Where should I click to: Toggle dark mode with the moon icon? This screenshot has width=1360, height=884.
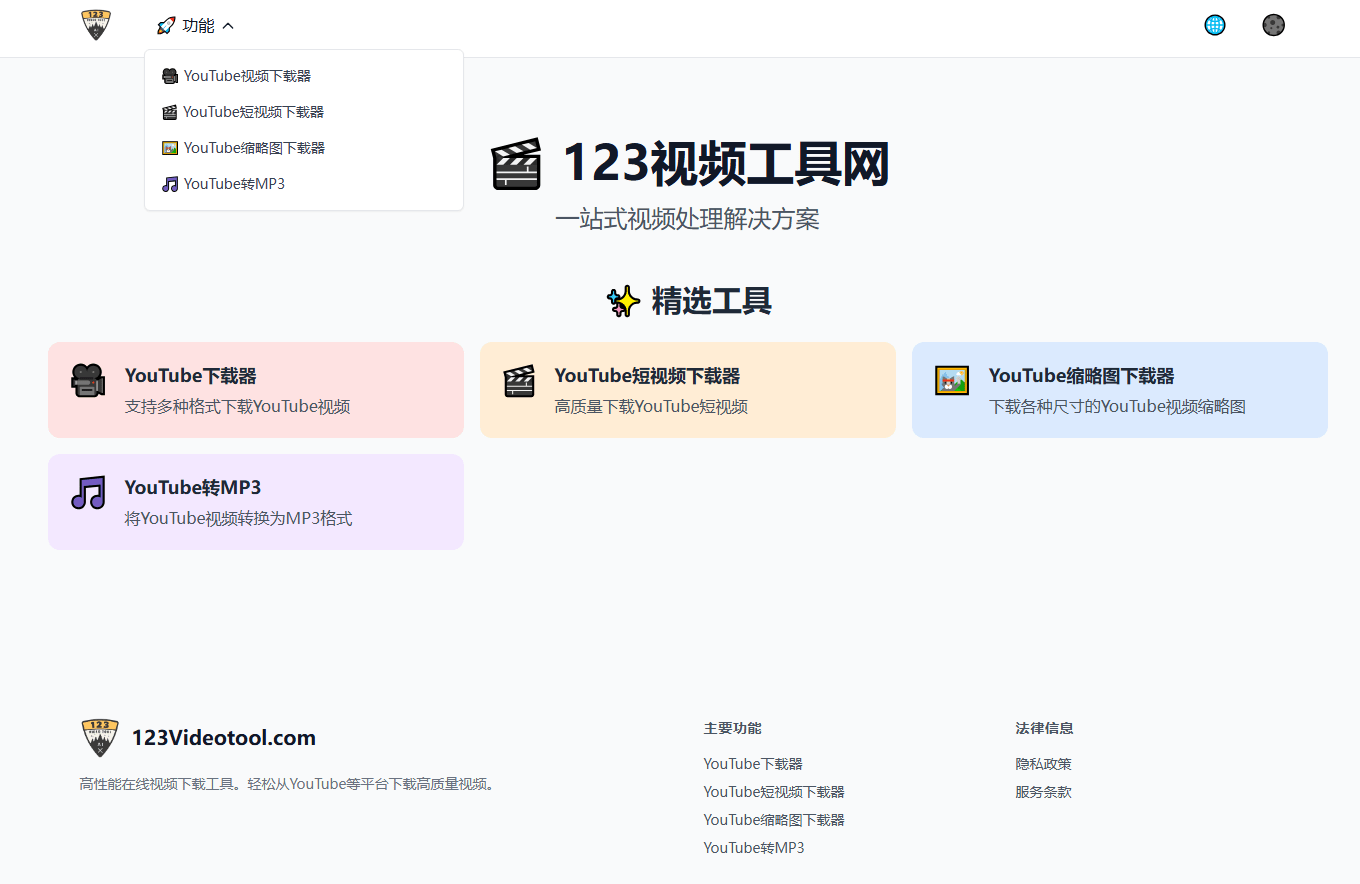tap(1273, 24)
